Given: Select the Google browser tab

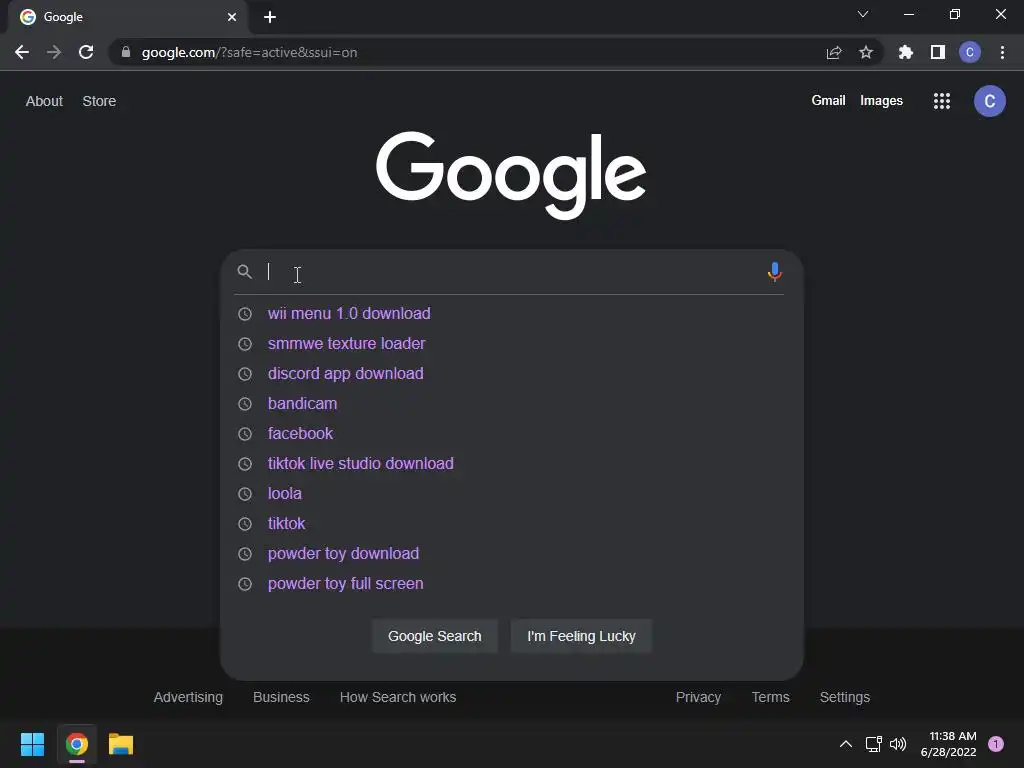Looking at the screenshot, I should point(128,17).
